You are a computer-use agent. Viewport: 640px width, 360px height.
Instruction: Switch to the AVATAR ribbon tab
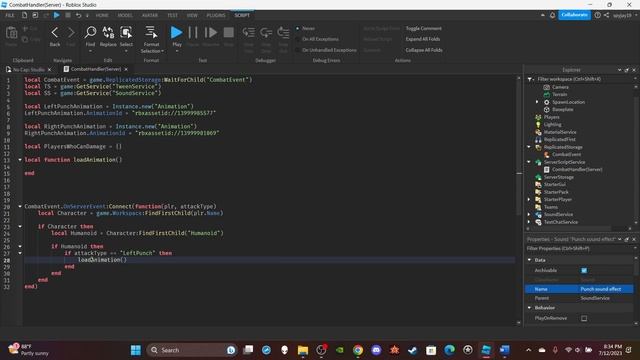pyautogui.click(x=150, y=15)
